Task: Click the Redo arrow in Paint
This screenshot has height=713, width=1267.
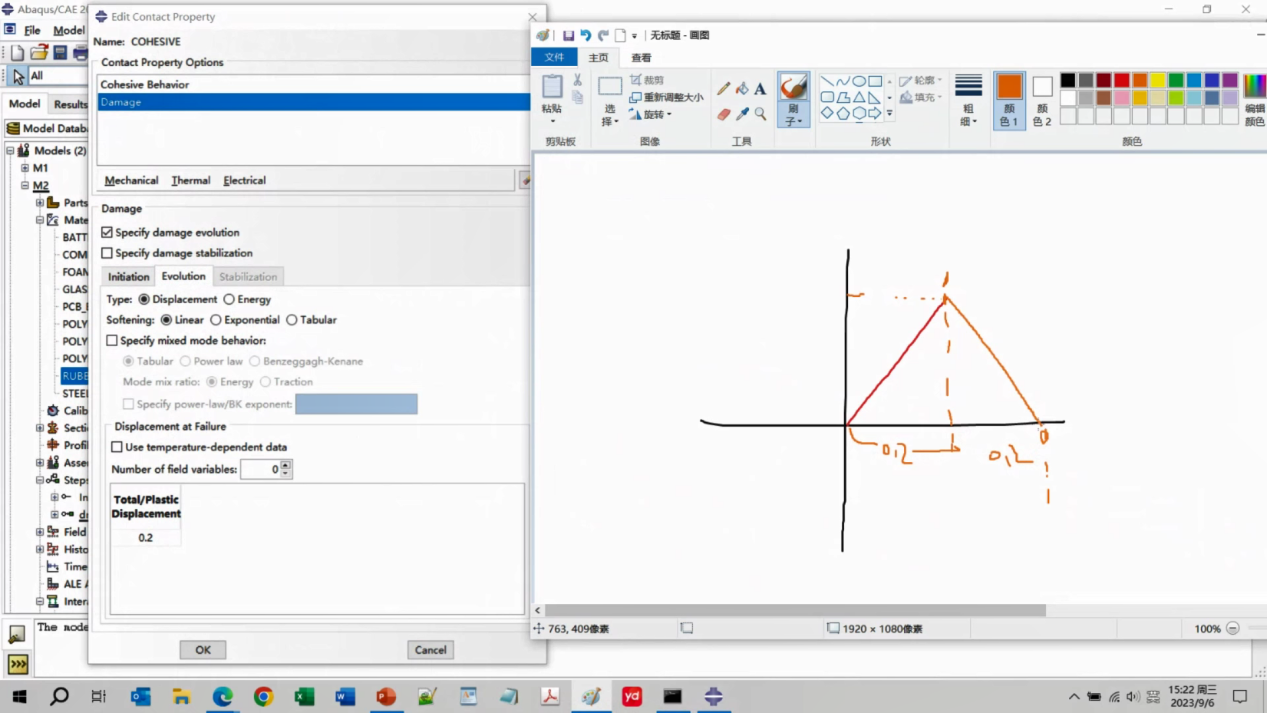Action: pyautogui.click(x=603, y=35)
